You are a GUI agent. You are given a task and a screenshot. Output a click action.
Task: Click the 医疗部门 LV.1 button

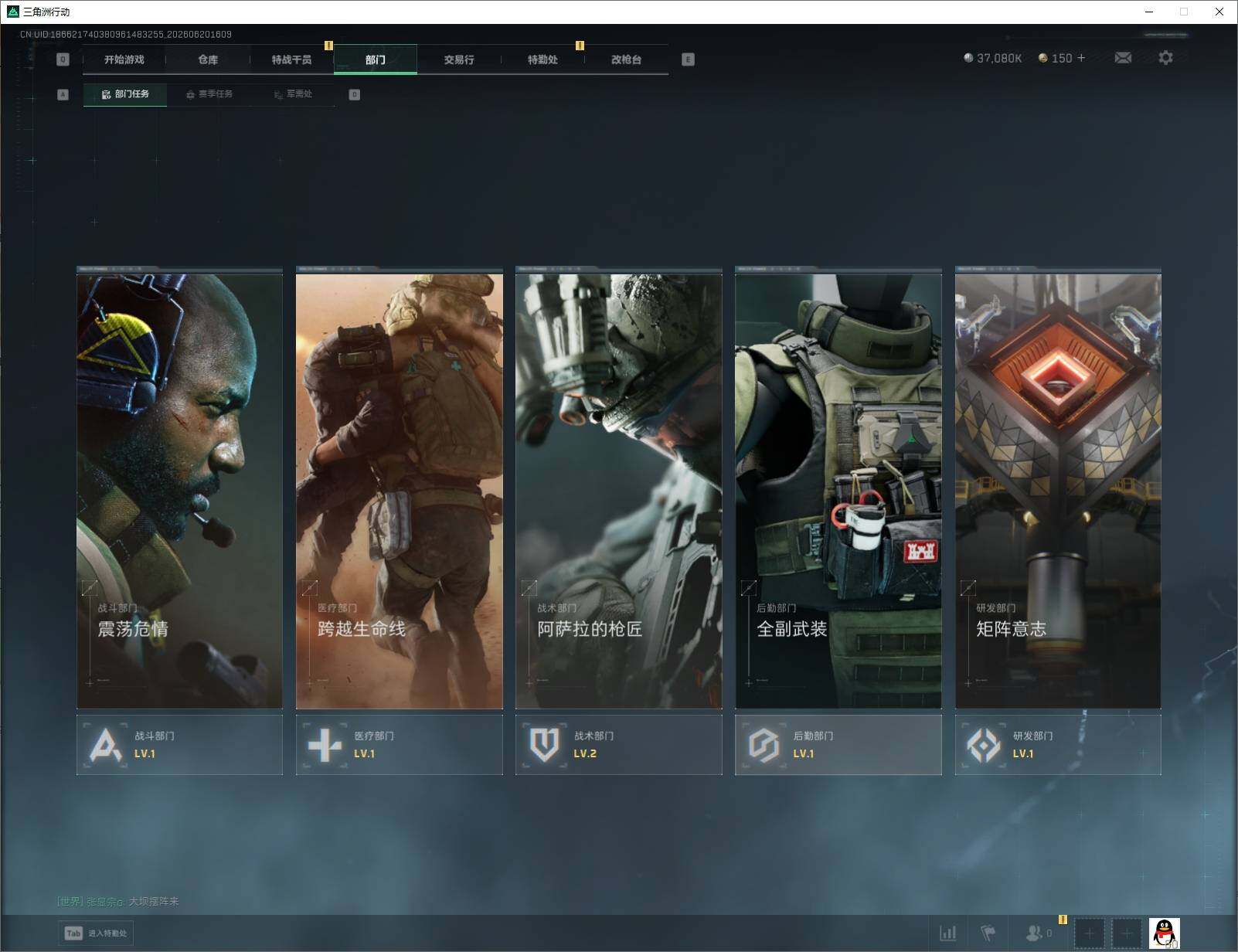coord(399,745)
